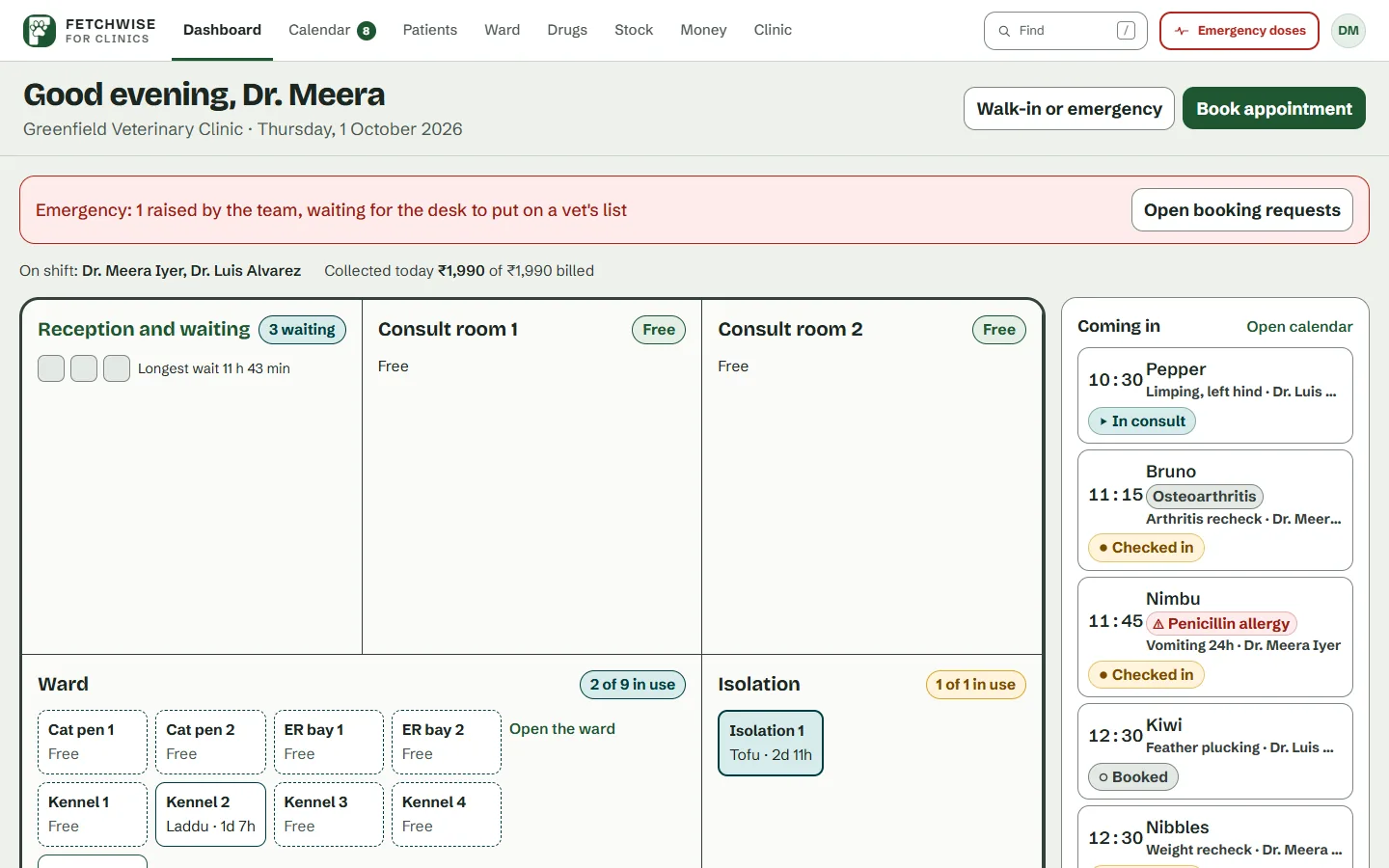Open Nibbles' 12:30 appointment card

[1215, 837]
